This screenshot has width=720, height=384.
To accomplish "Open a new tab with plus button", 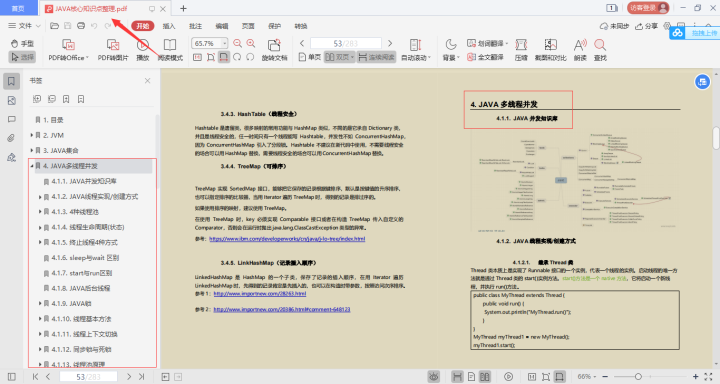I will 183,8.
